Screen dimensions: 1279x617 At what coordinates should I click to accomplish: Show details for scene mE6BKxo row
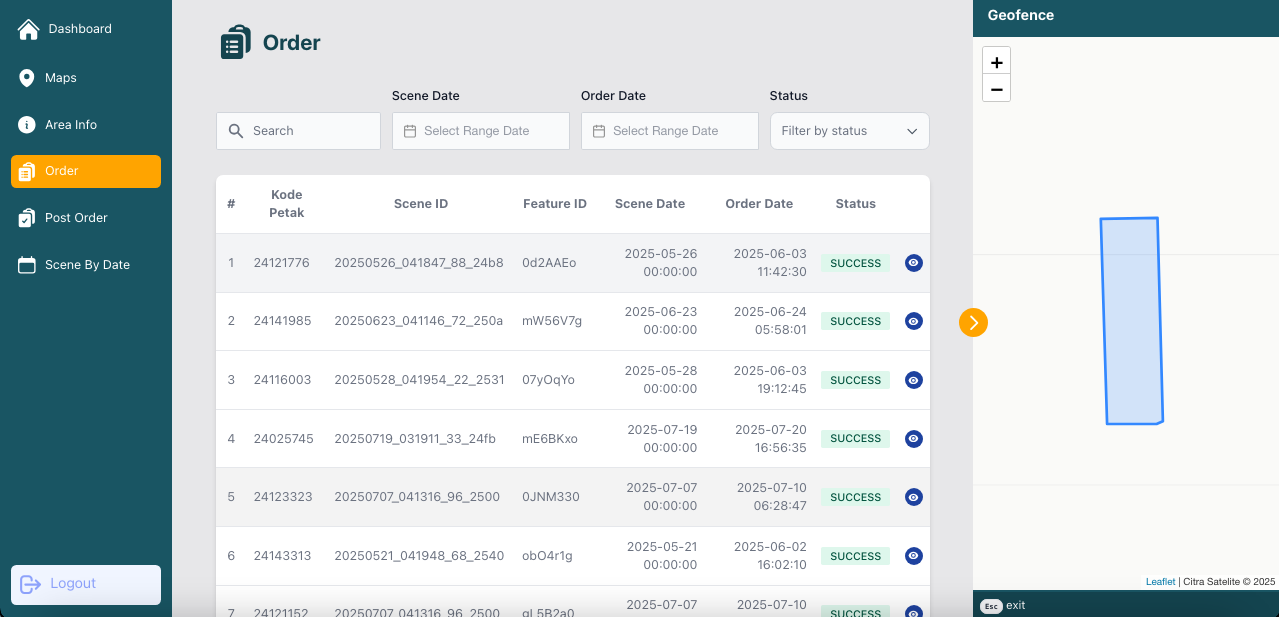[x=913, y=438]
